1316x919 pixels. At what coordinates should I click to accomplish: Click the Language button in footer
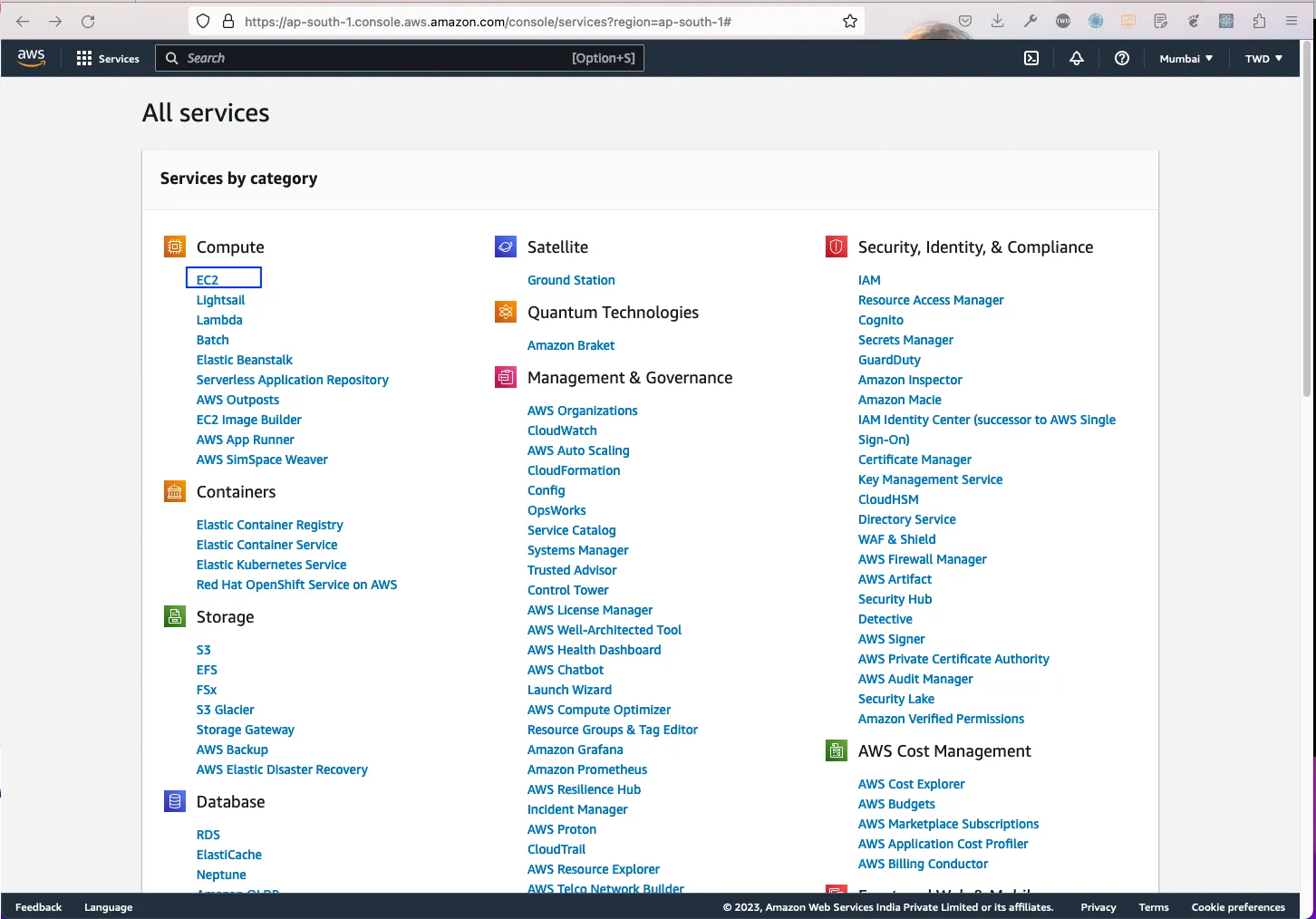point(108,907)
